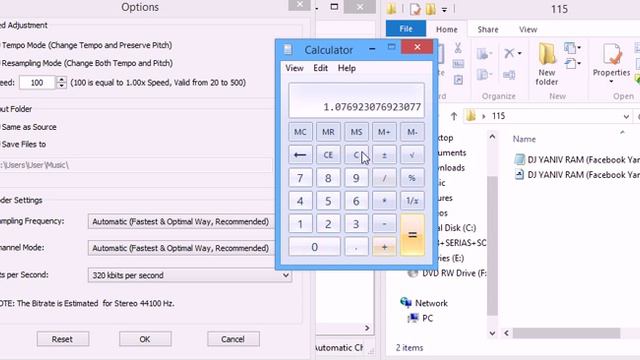
Task: Click Cancel button in Options dialog
Action: (x=233, y=339)
